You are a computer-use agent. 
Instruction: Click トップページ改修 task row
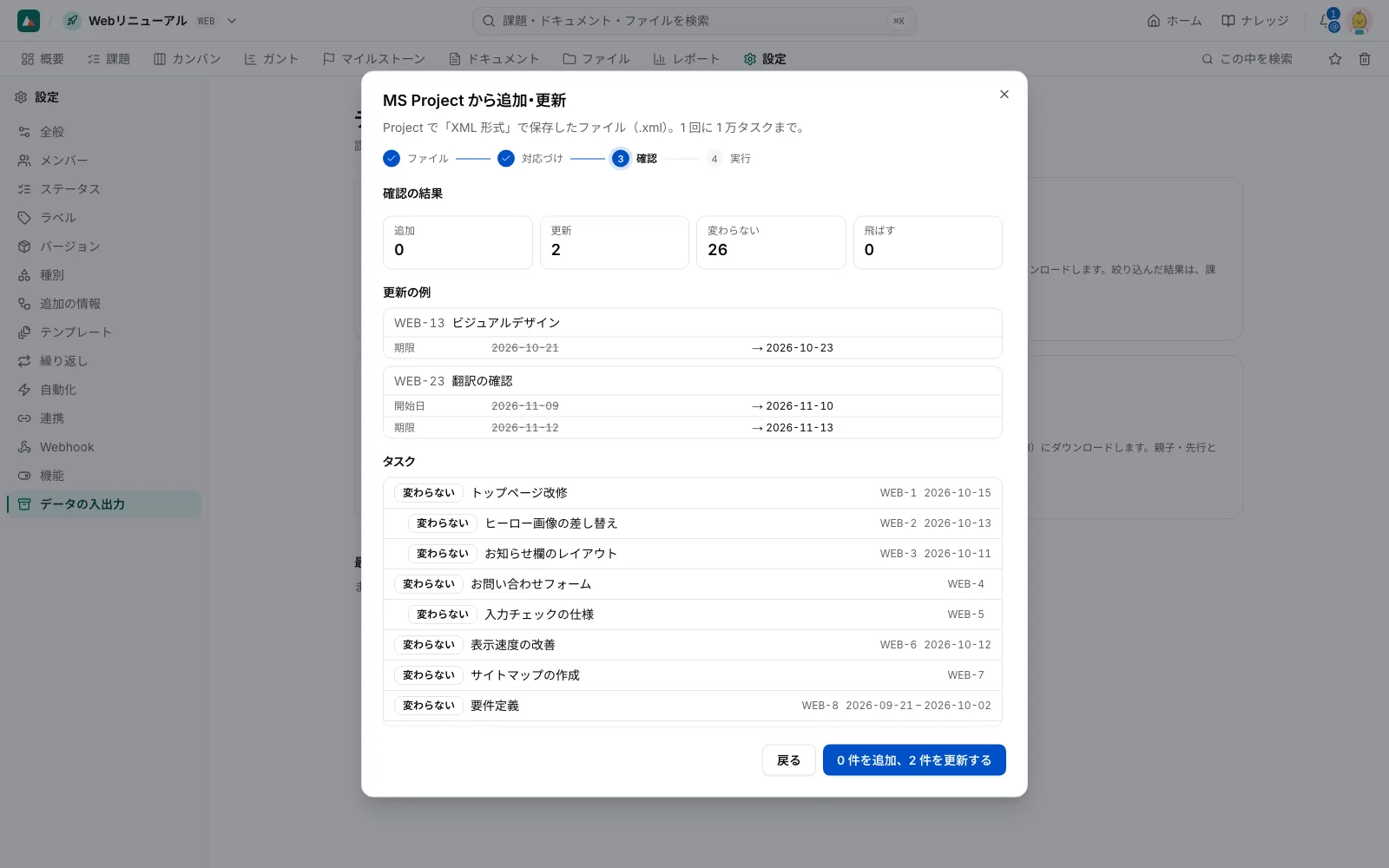coord(693,493)
